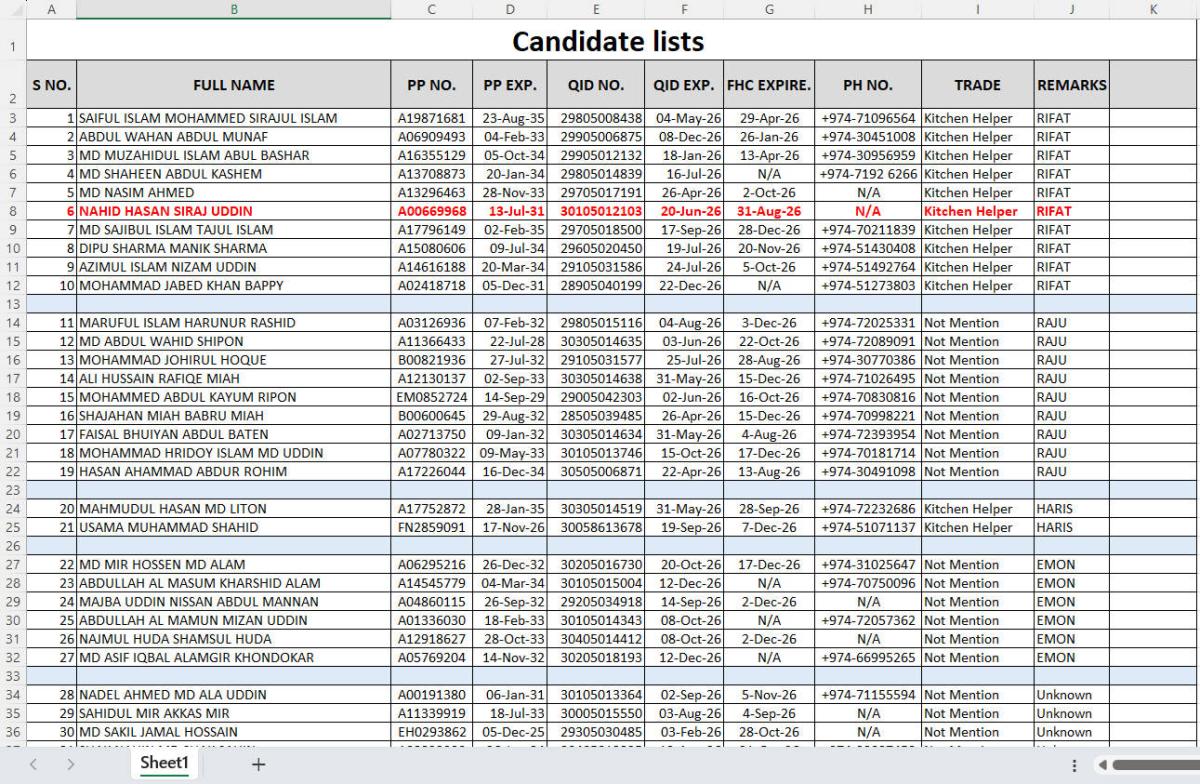Click the three-dot handle beside horizontal scrollbar
The image size is (1200, 784).
coord(1074,765)
